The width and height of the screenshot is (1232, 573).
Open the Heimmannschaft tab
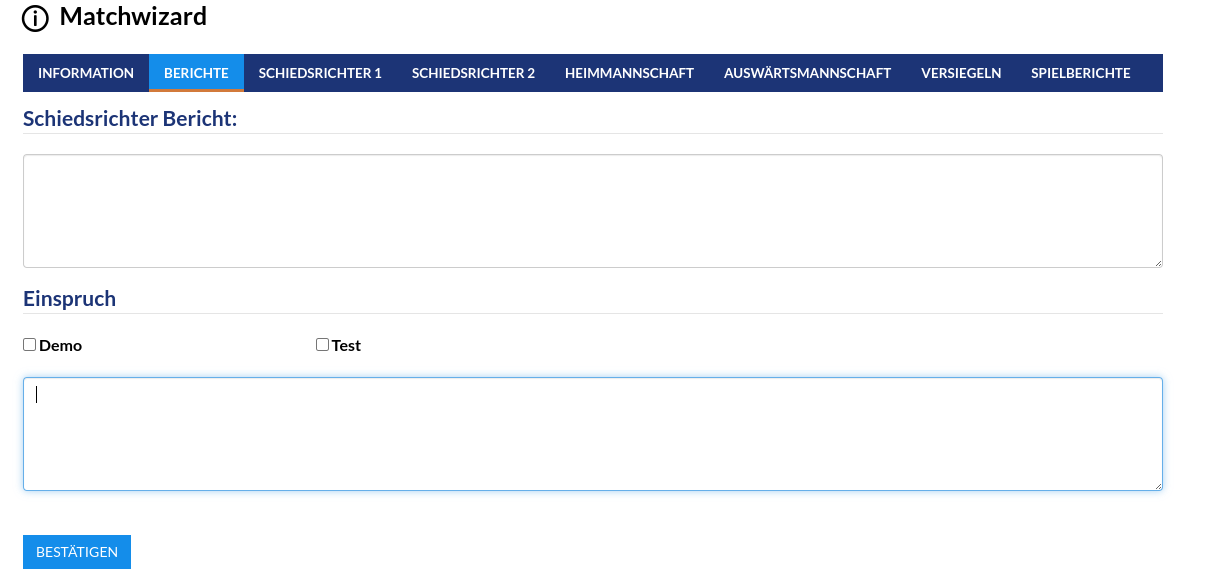click(629, 73)
